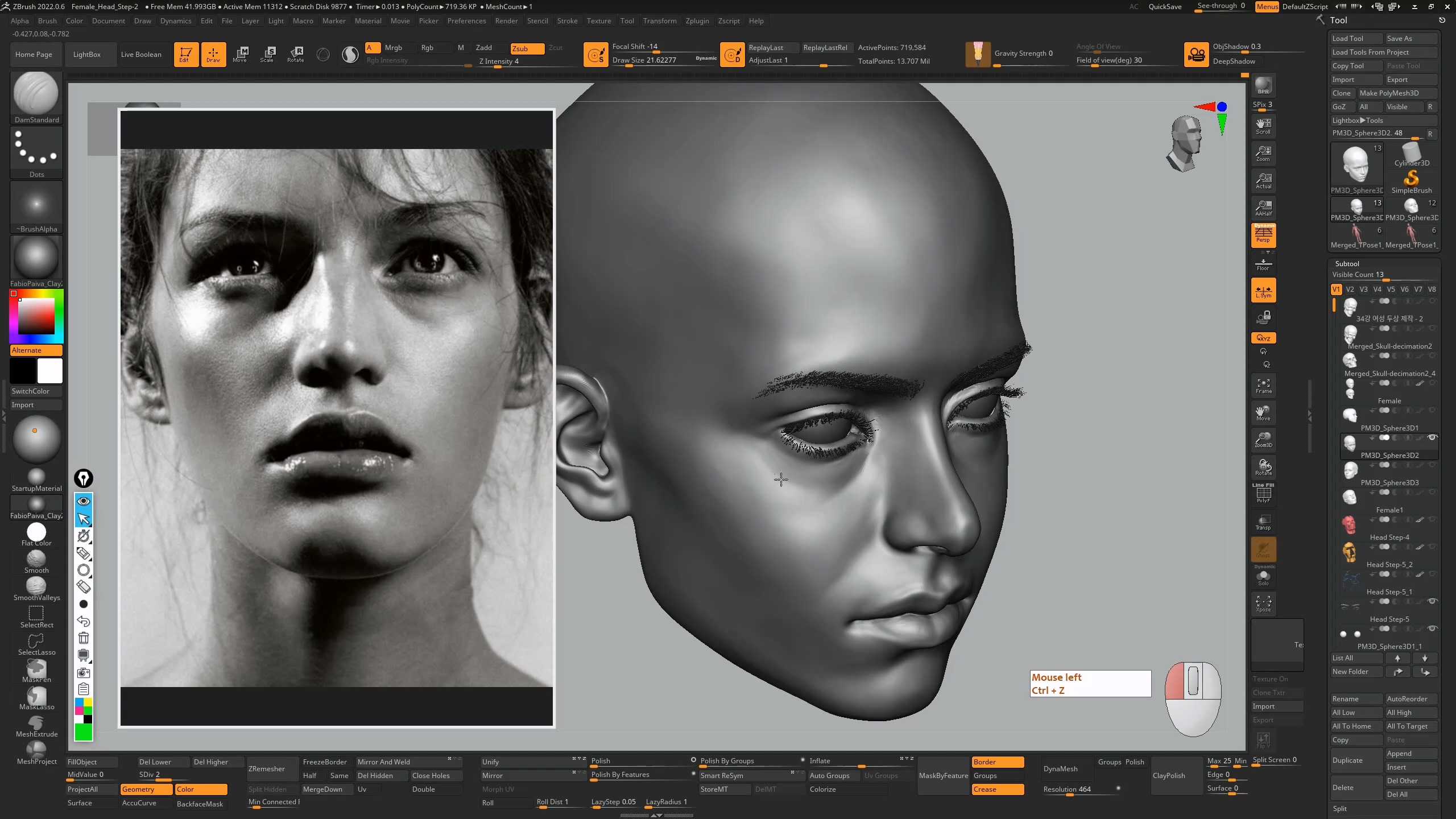Click the reference photo thumbnail panel

pyautogui.click(x=336, y=417)
